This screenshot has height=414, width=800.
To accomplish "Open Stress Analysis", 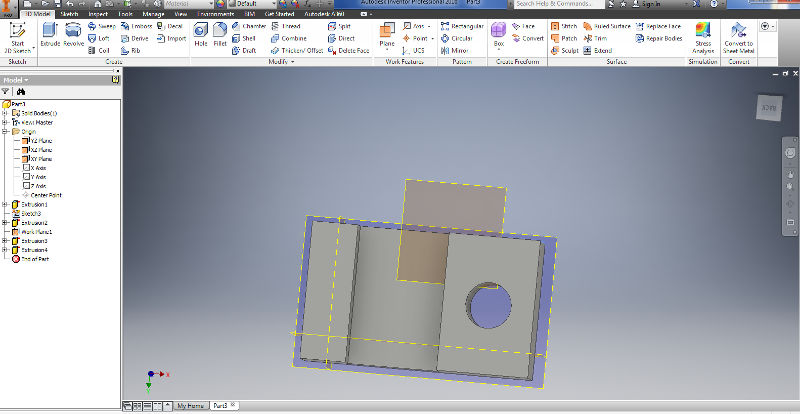I will coord(703,37).
